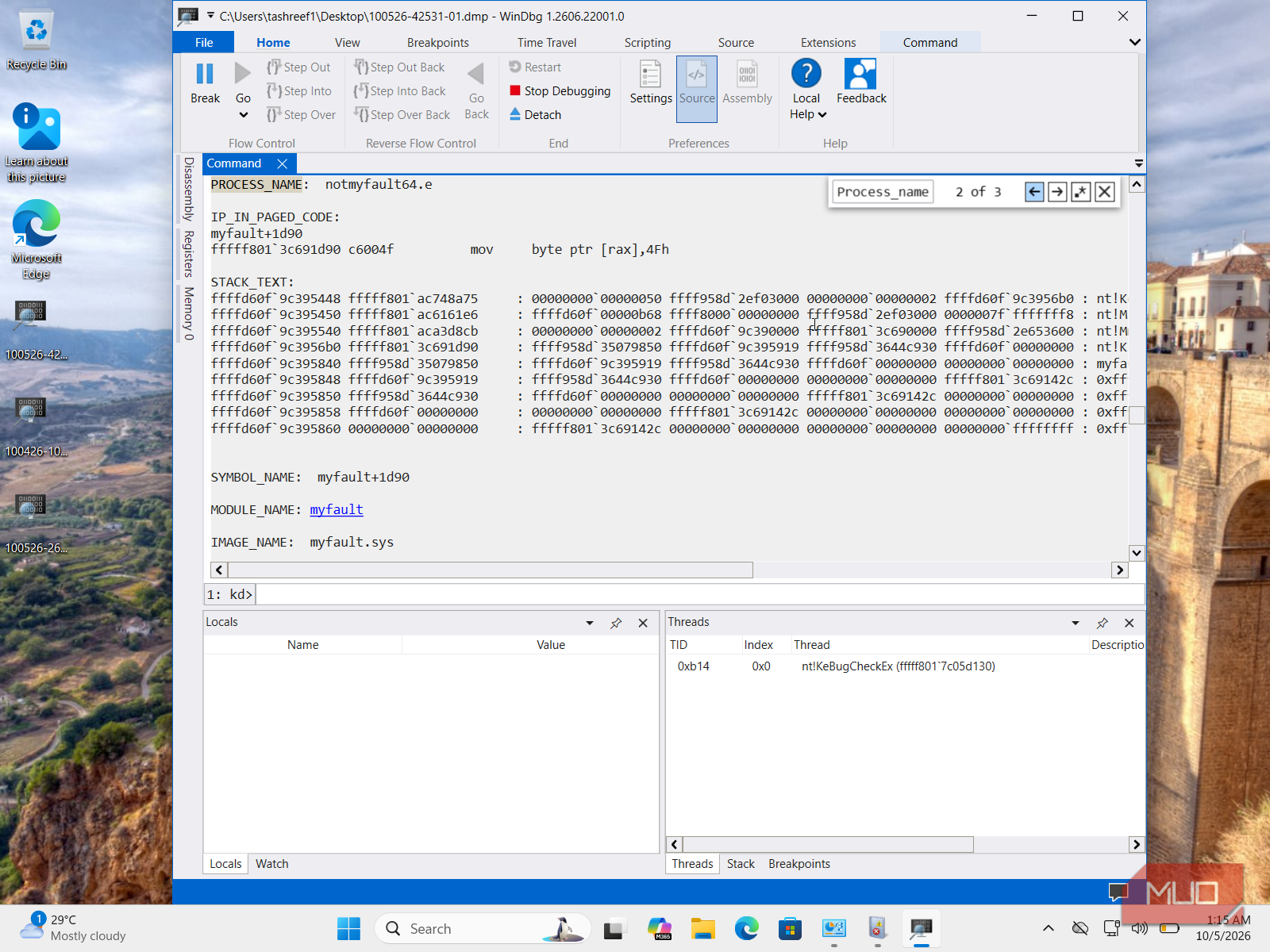Pin the Locals panel
Screen dimensions: 1270x952
616,623
